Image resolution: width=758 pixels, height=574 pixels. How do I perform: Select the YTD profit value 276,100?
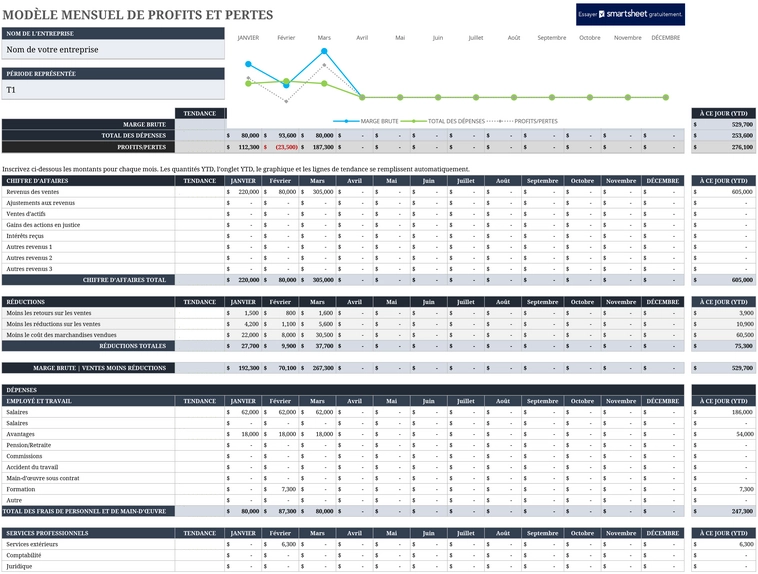(724, 147)
